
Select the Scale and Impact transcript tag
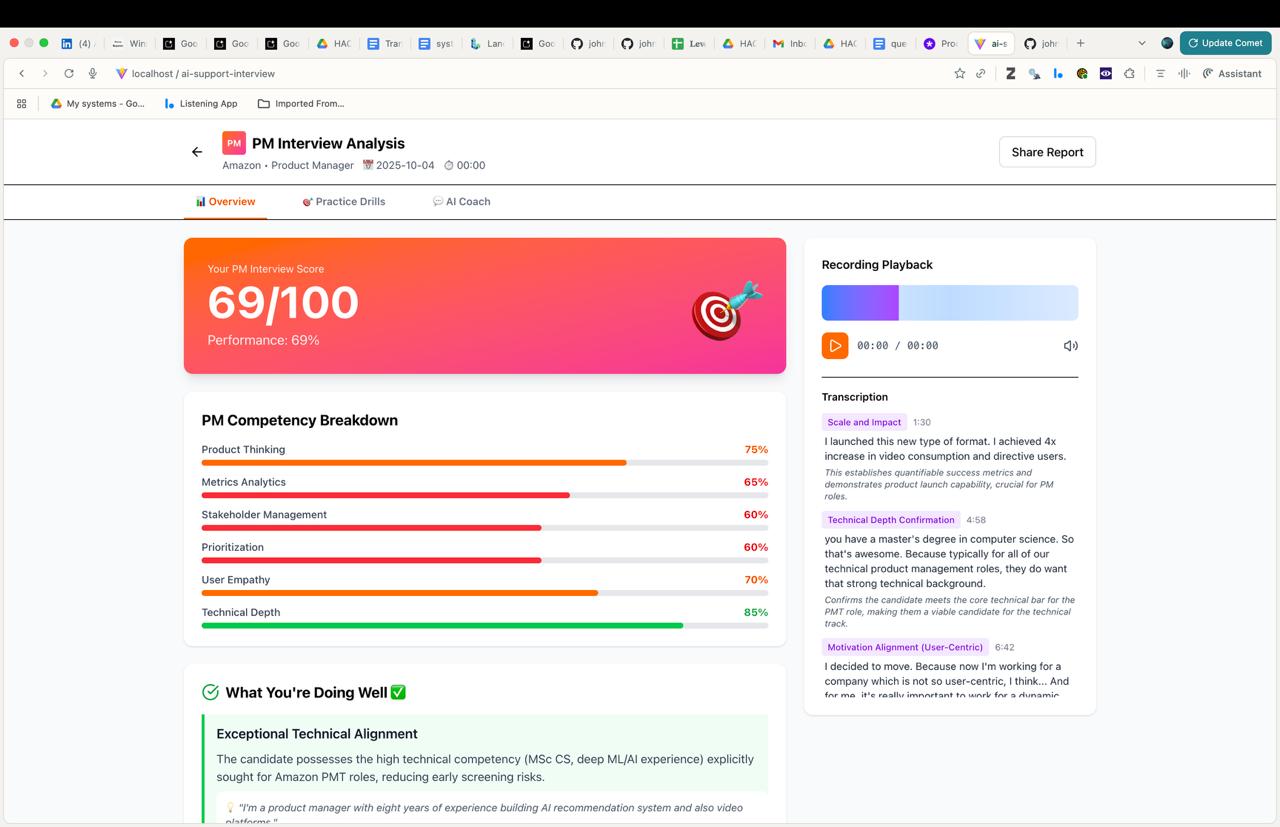tap(864, 422)
